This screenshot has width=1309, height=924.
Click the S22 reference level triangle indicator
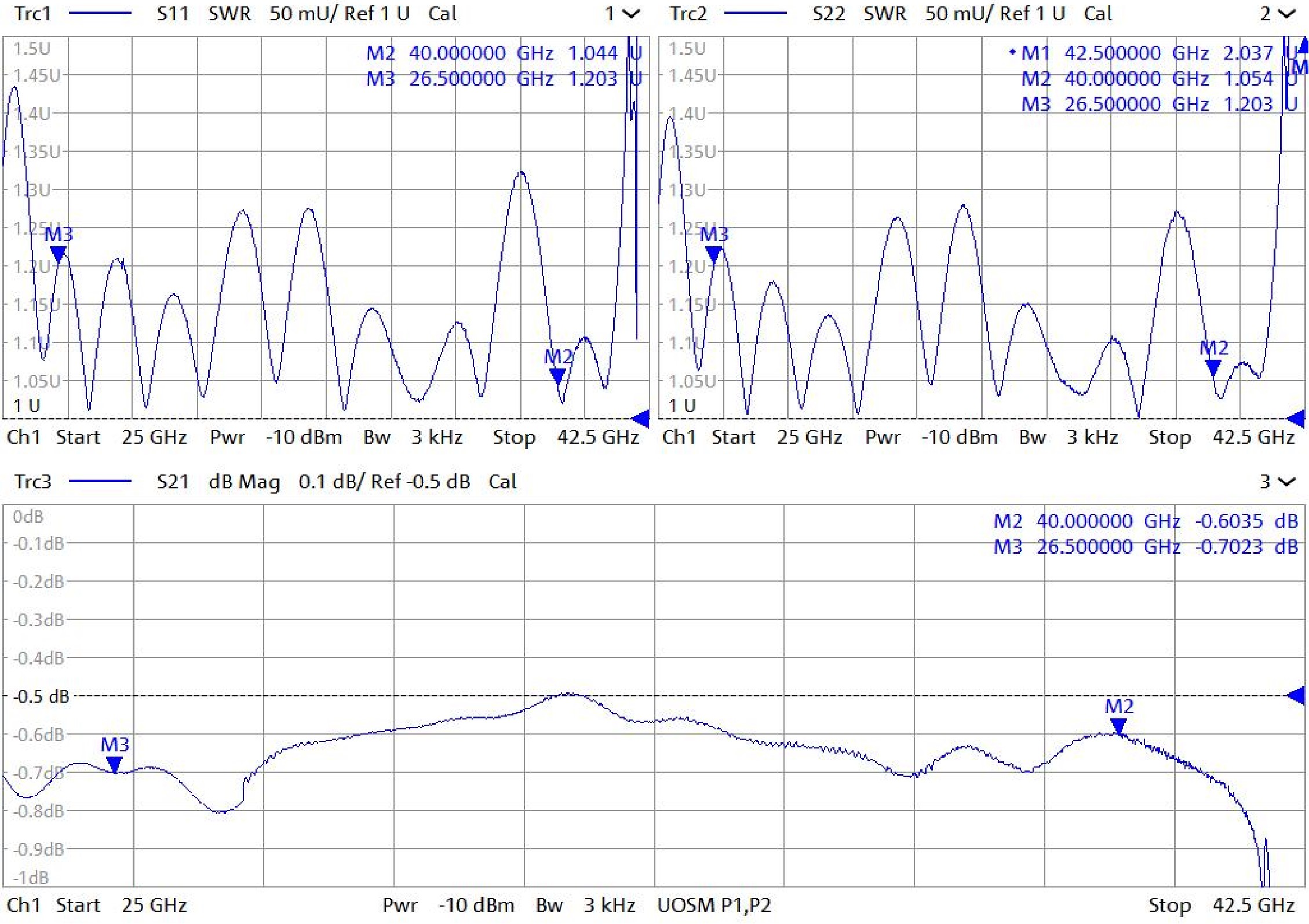click(x=1297, y=418)
